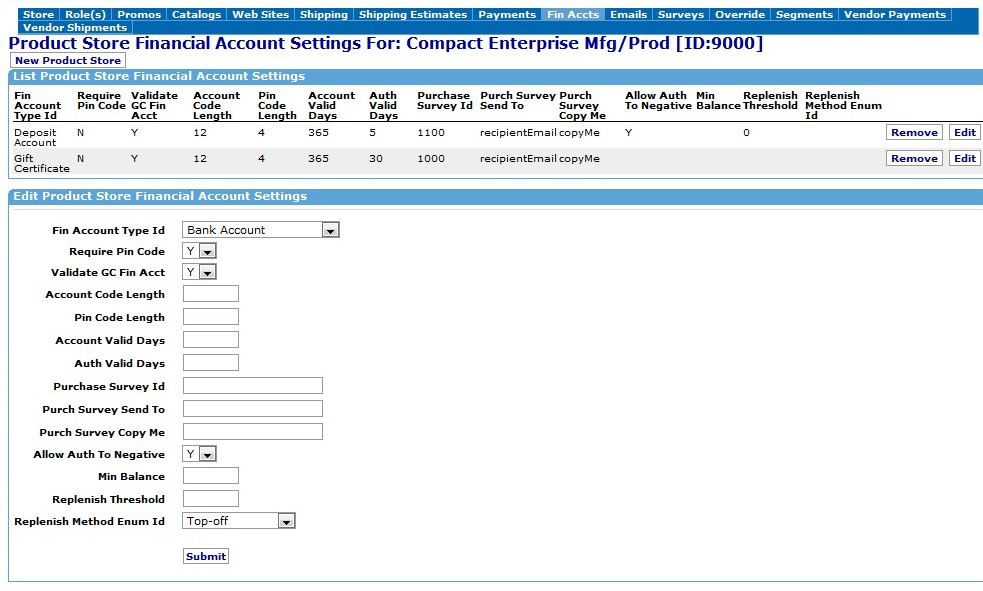This screenshot has height=591, width=983.
Task: Go to the Surveys tab
Action: point(681,14)
